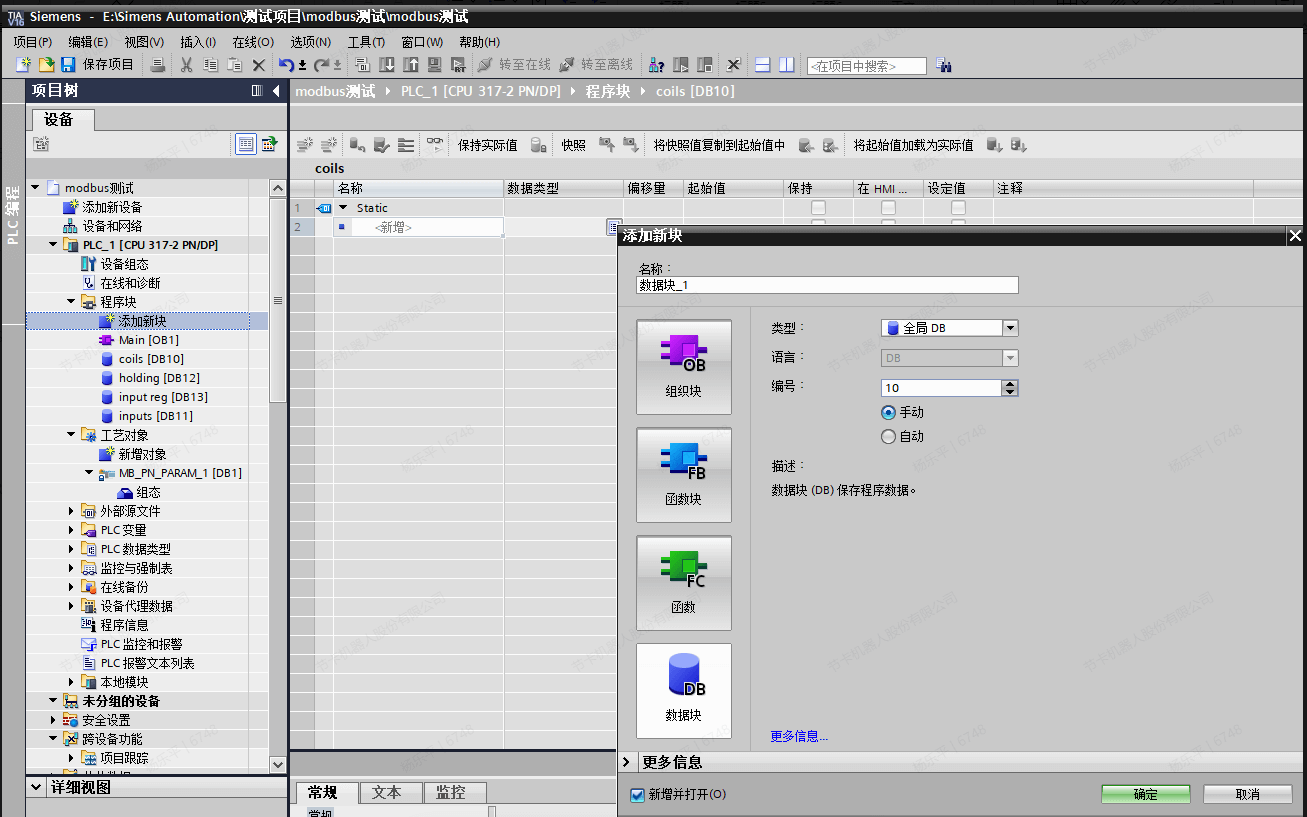Click the 快照 snapshot toolbar button
The width and height of the screenshot is (1307, 817).
tap(573, 145)
